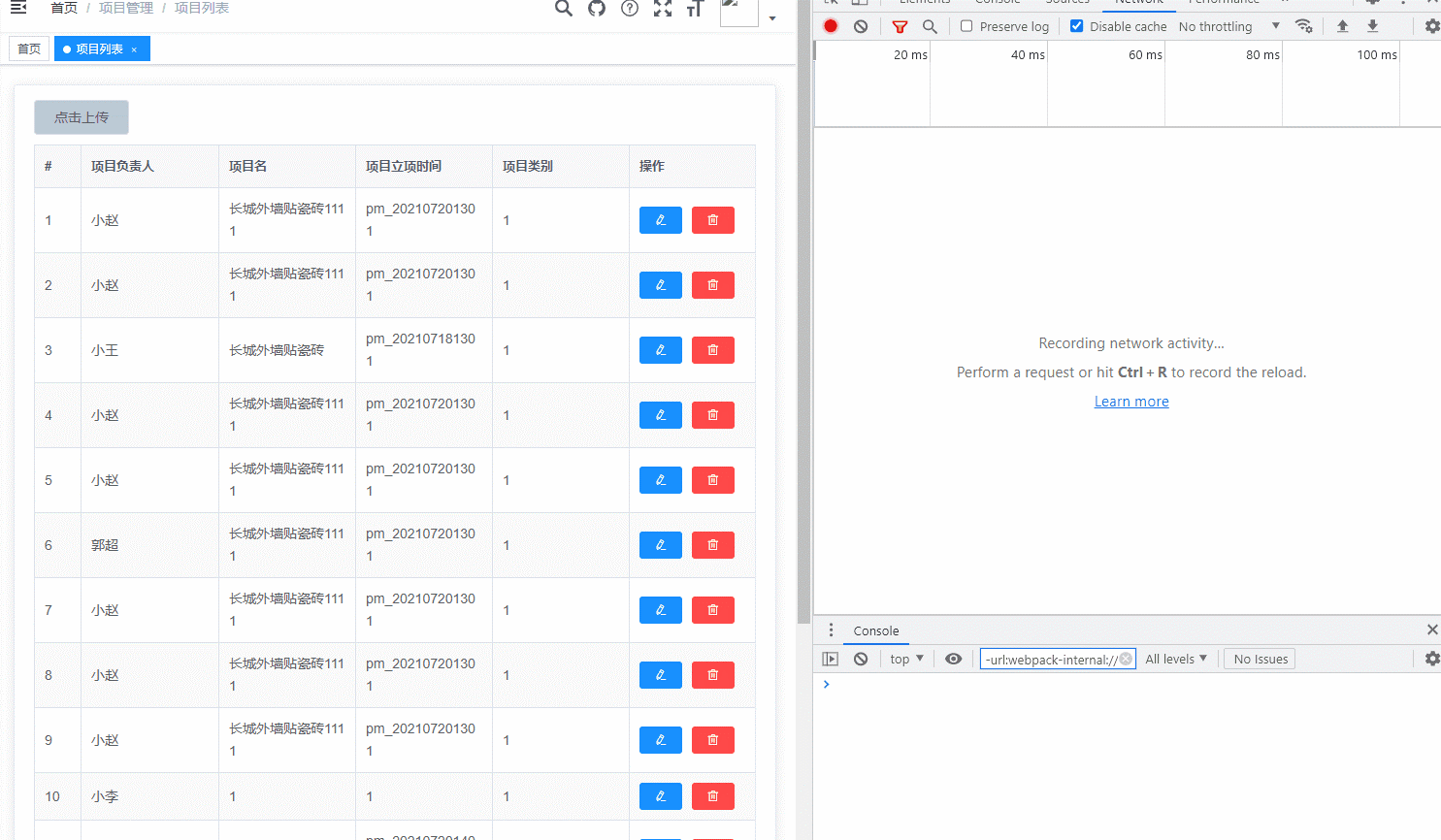Open network conditions Wi-Fi icon
1441x840 pixels.
point(1303,26)
